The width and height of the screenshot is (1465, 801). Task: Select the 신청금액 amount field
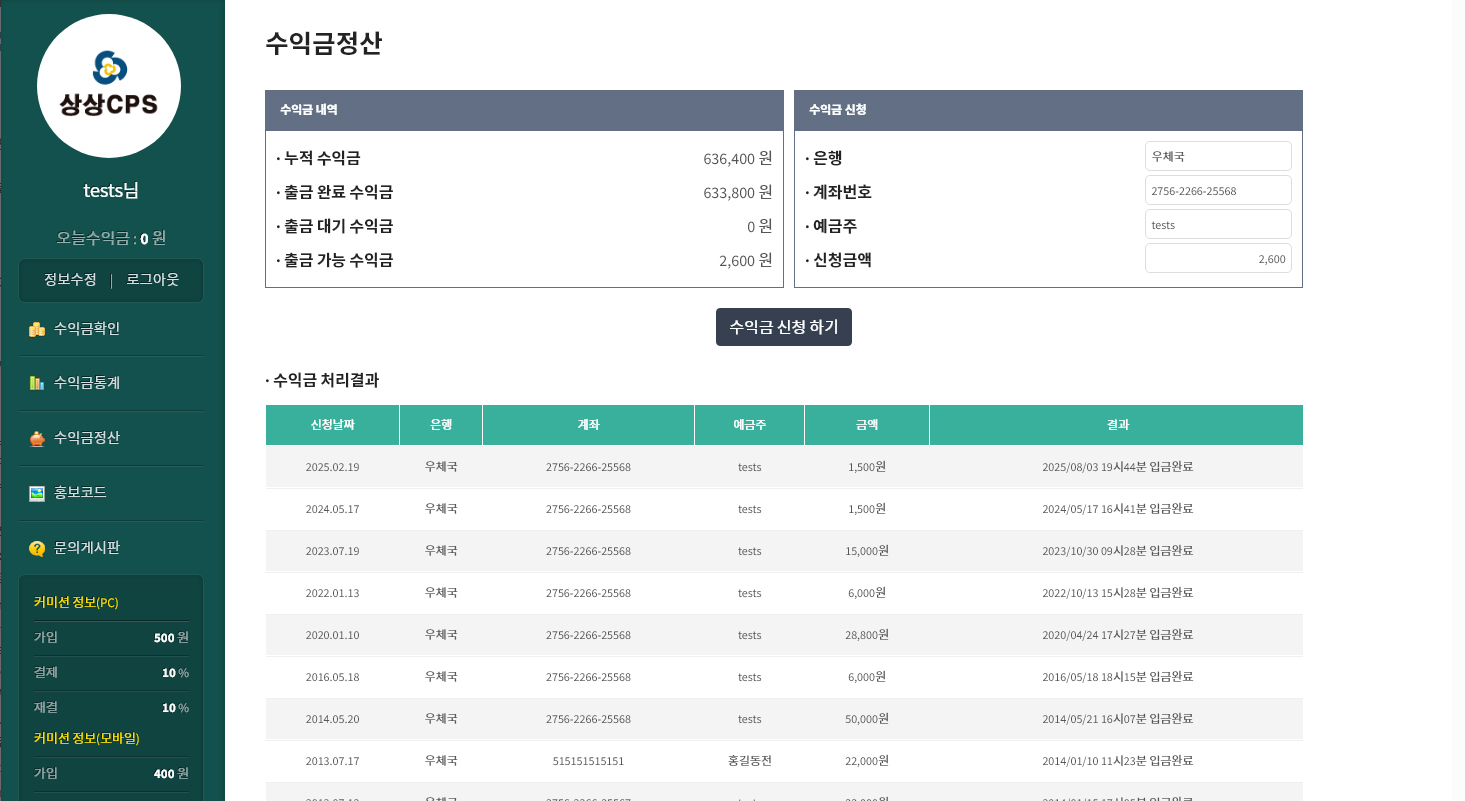[x=1217, y=258]
